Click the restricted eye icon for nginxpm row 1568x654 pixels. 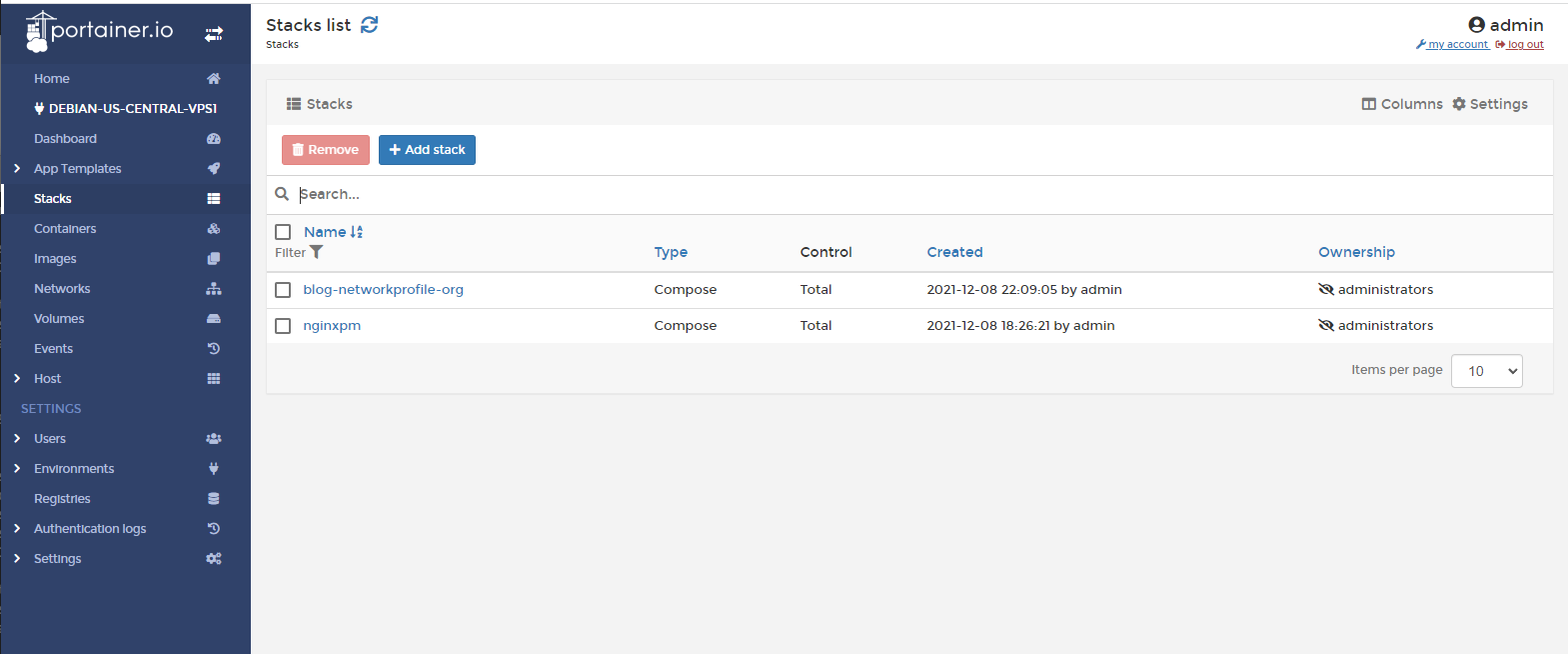1326,325
